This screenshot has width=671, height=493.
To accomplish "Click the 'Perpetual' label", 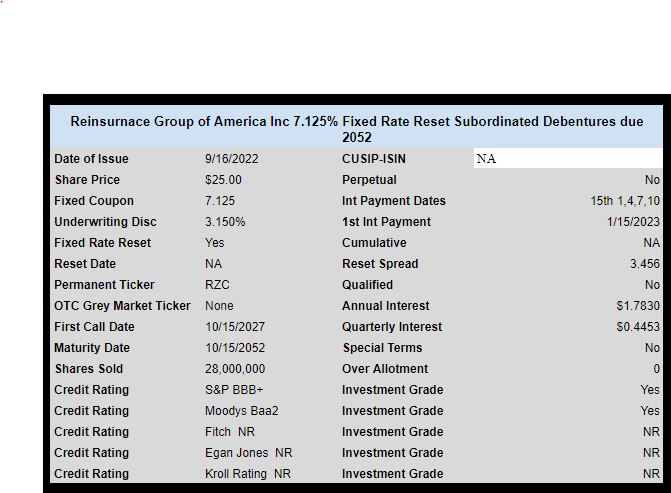I will point(369,180).
